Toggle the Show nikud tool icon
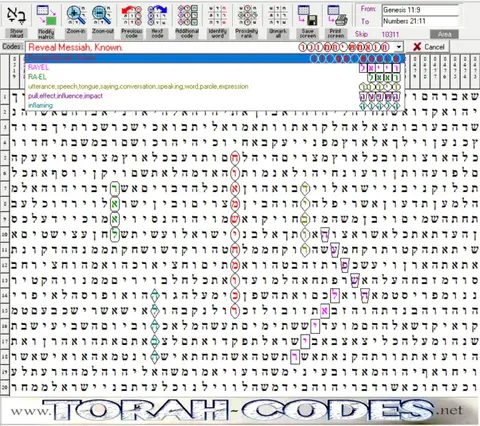The image size is (480, 426). tap(16, 16)
